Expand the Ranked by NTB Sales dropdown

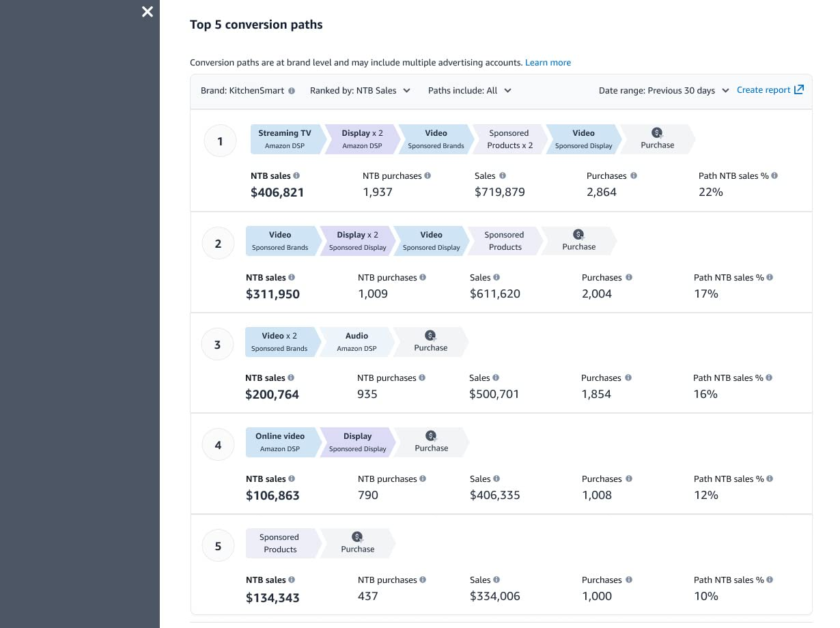360,91
